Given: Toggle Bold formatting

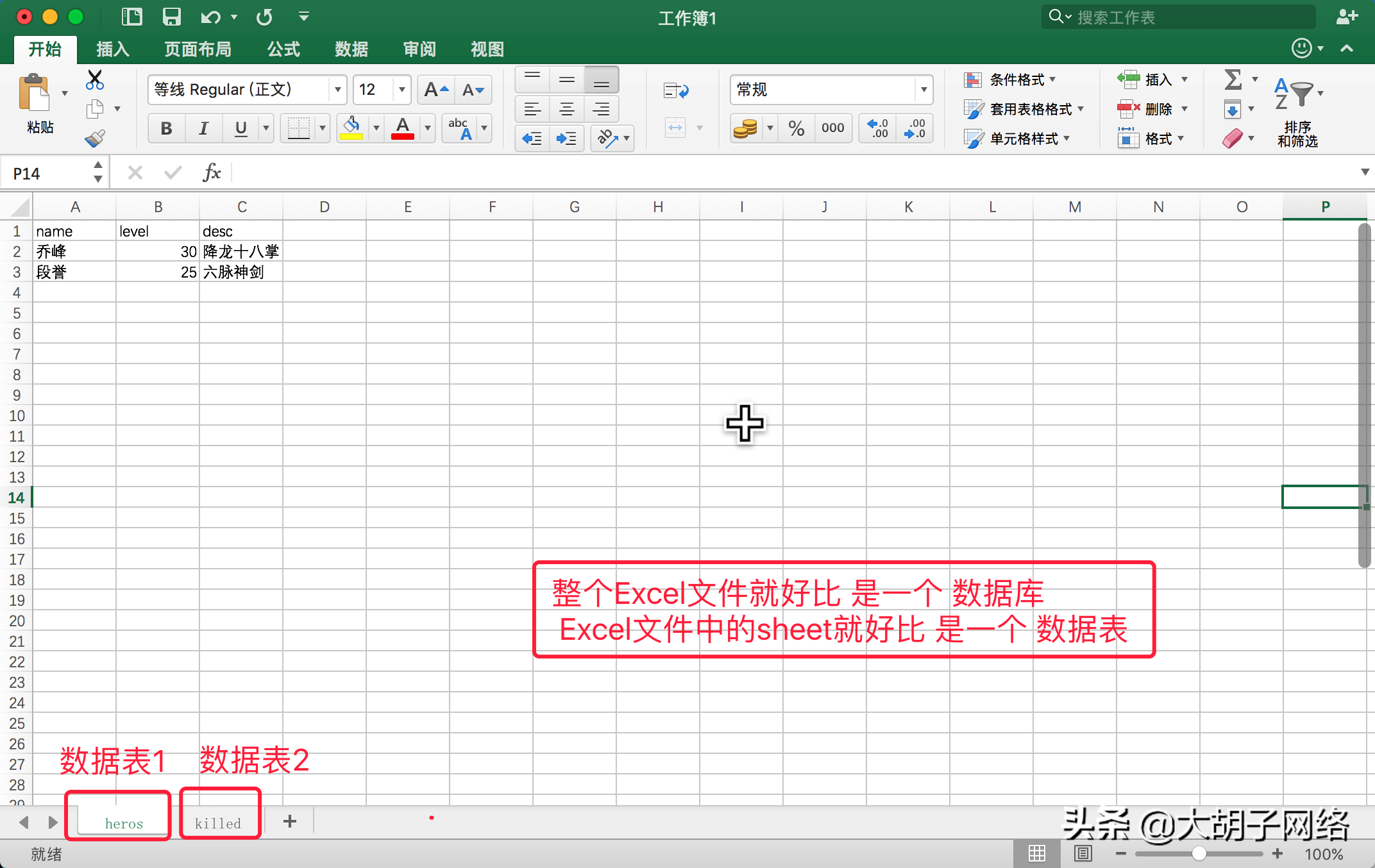Looking at the screenshot, I should 167,128.
